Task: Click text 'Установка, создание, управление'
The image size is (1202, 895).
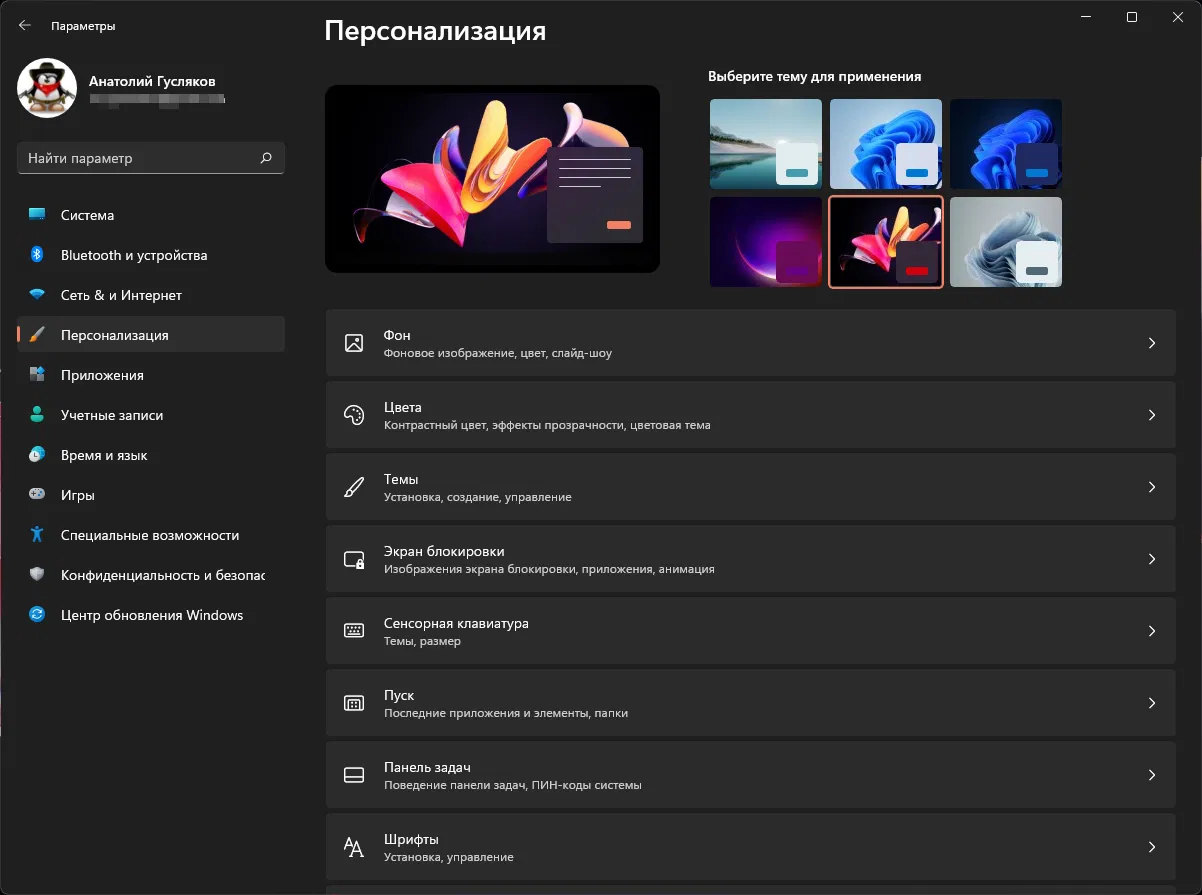Action: click(x=478, y=497)
